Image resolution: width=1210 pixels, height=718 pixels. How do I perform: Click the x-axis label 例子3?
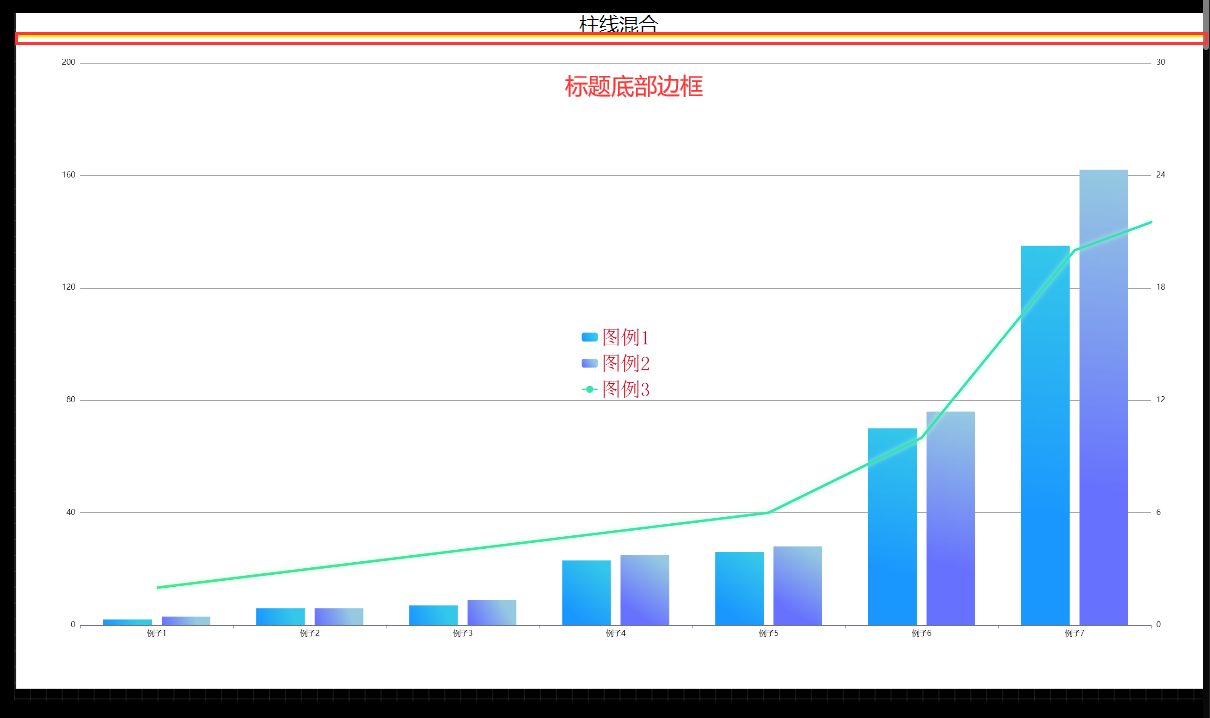[462, 633]
